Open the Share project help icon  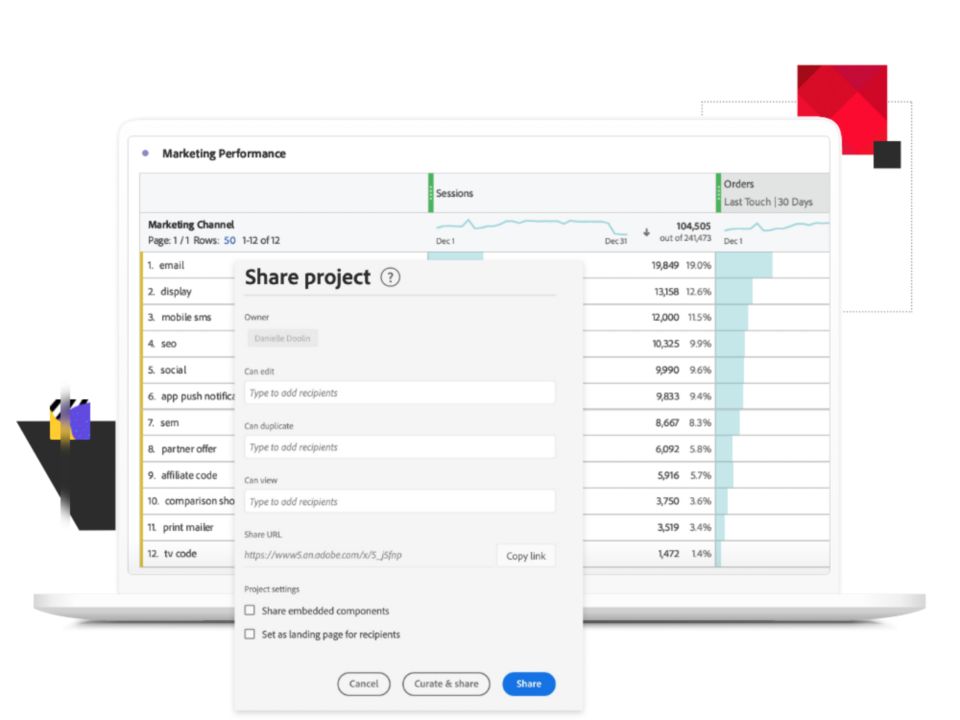pos(390,277)
